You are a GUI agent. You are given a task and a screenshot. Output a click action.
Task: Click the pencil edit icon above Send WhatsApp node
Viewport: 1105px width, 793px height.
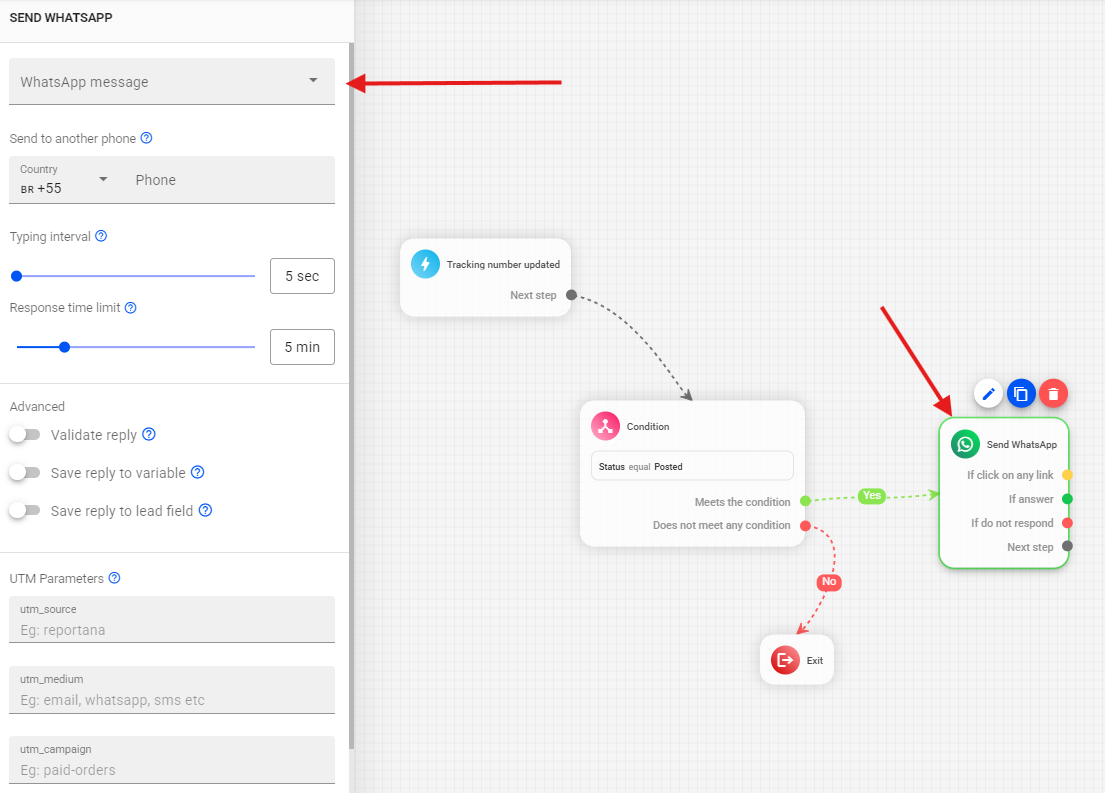point(989,394)
